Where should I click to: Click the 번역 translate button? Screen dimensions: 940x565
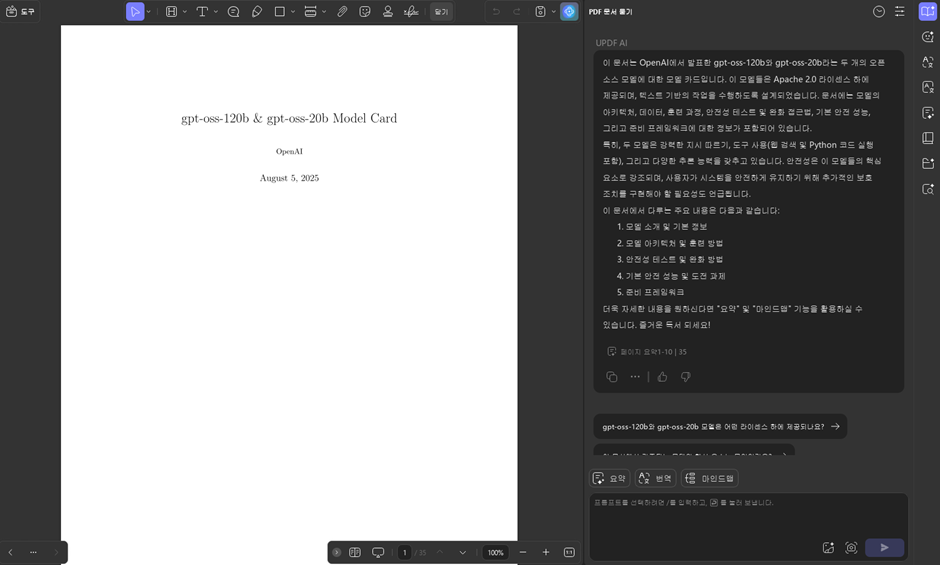655,478
